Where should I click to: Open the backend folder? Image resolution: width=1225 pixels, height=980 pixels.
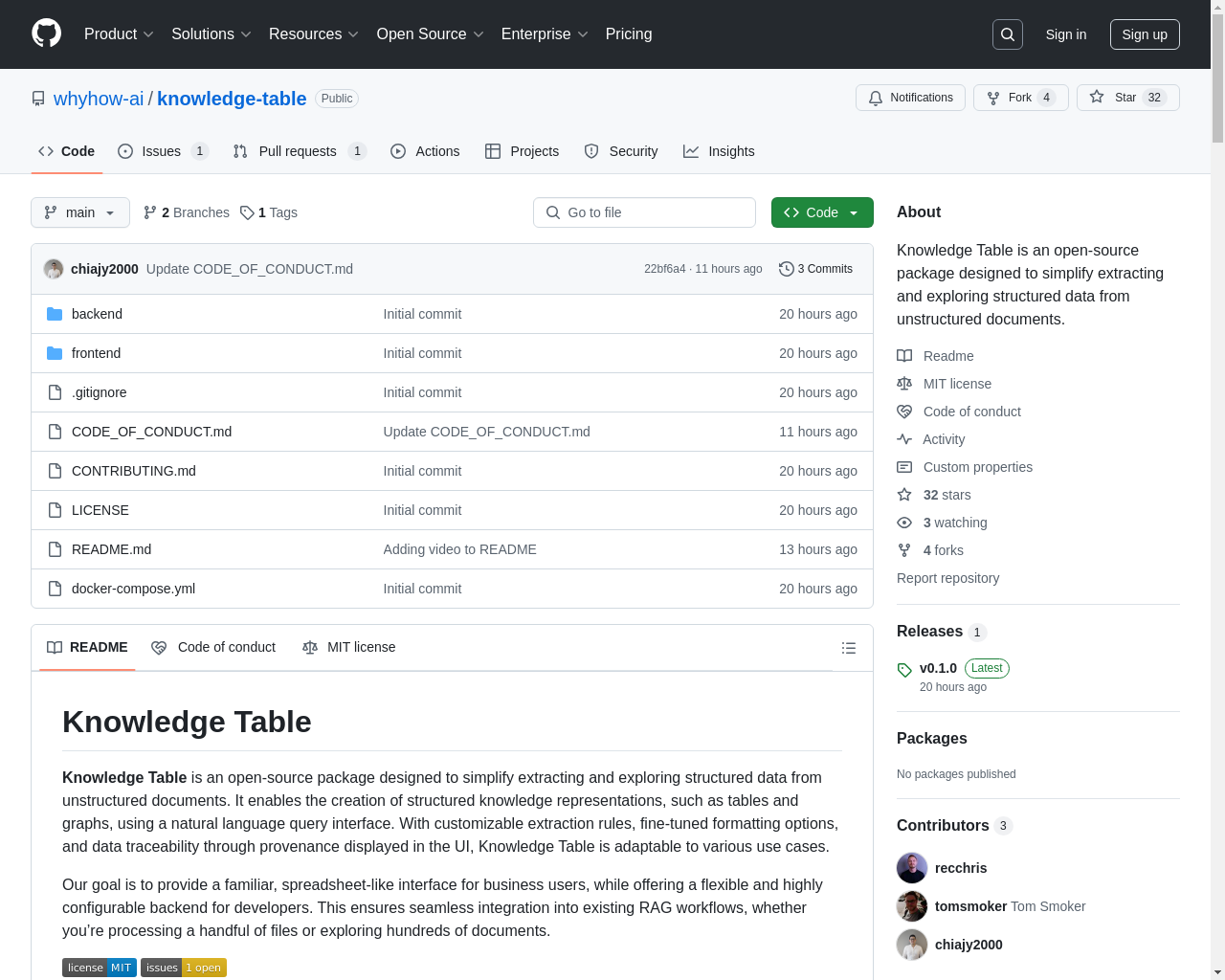pyautogui.click(x=97, y=314)
